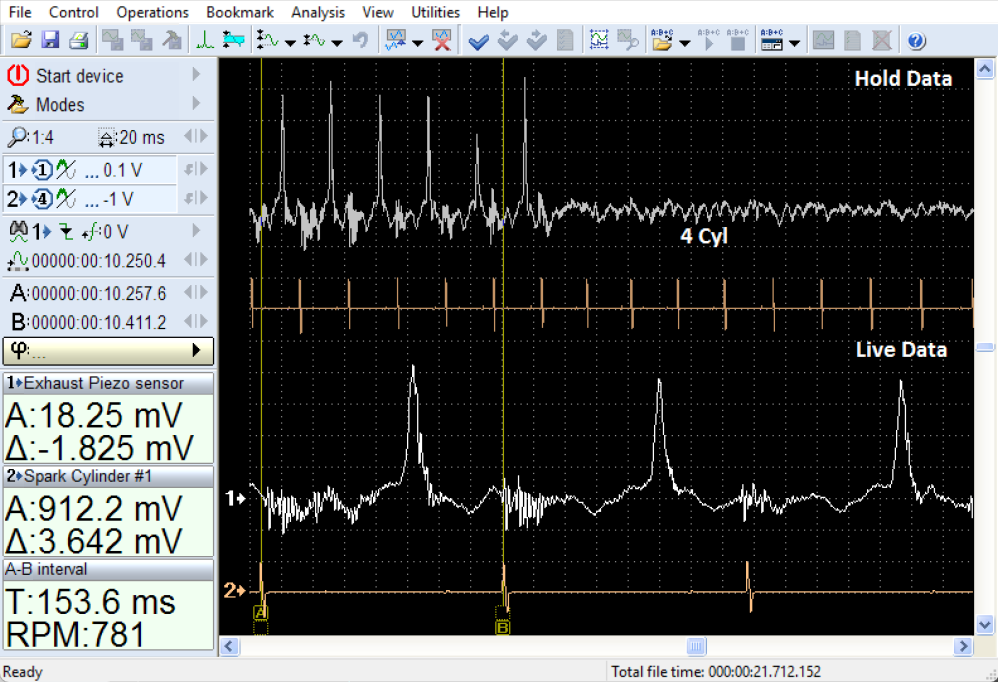Adjust channel 2 voltage stepper arrows
The image size is (998, 682).
(x=196, y=198)
